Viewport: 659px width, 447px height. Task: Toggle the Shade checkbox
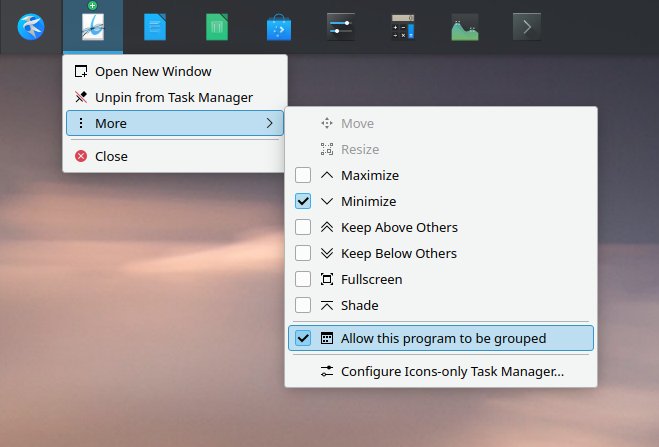tap(303, 305)
